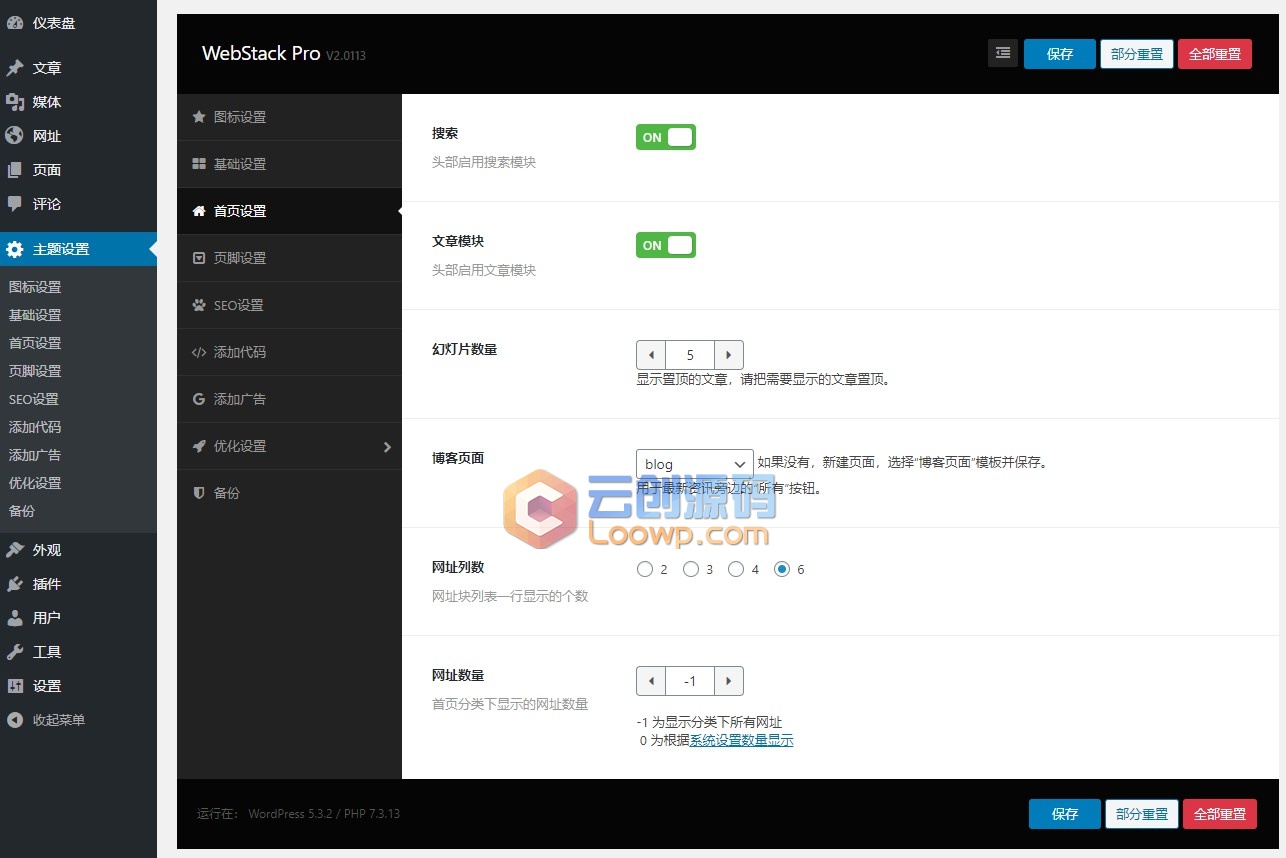Image resolution: width=1286 pixels, height=858 pixels.
Task: Click the comment bubble icon beside 评论
Action: tap(15, 204)
